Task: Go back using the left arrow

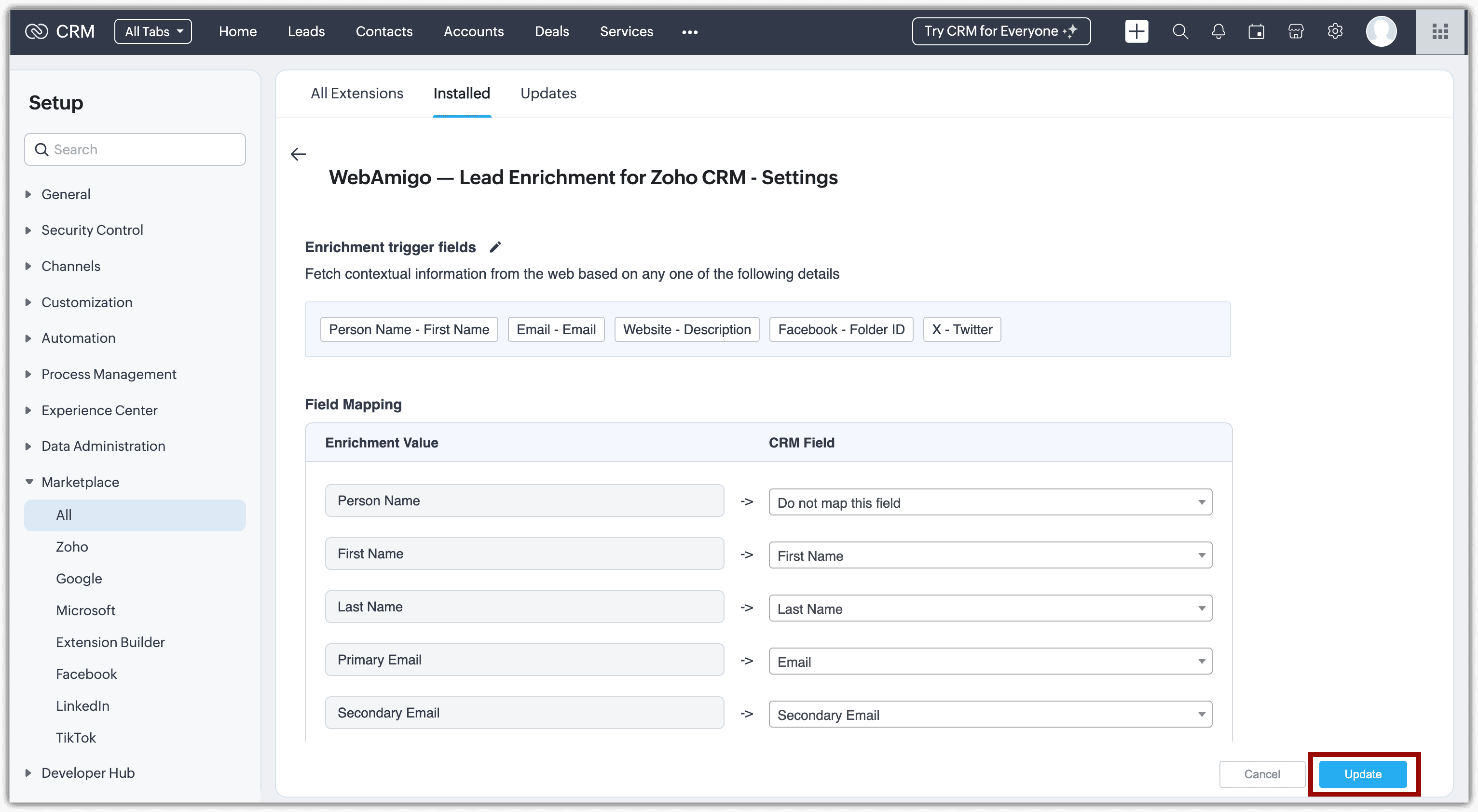Action: pyautogui.click(x=299, y=154)
